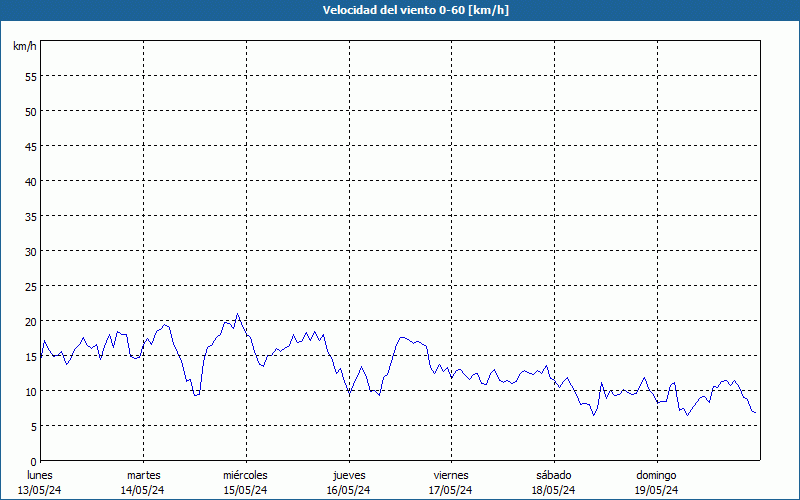Select the 'jueves' day label

(x=349, y=475)
